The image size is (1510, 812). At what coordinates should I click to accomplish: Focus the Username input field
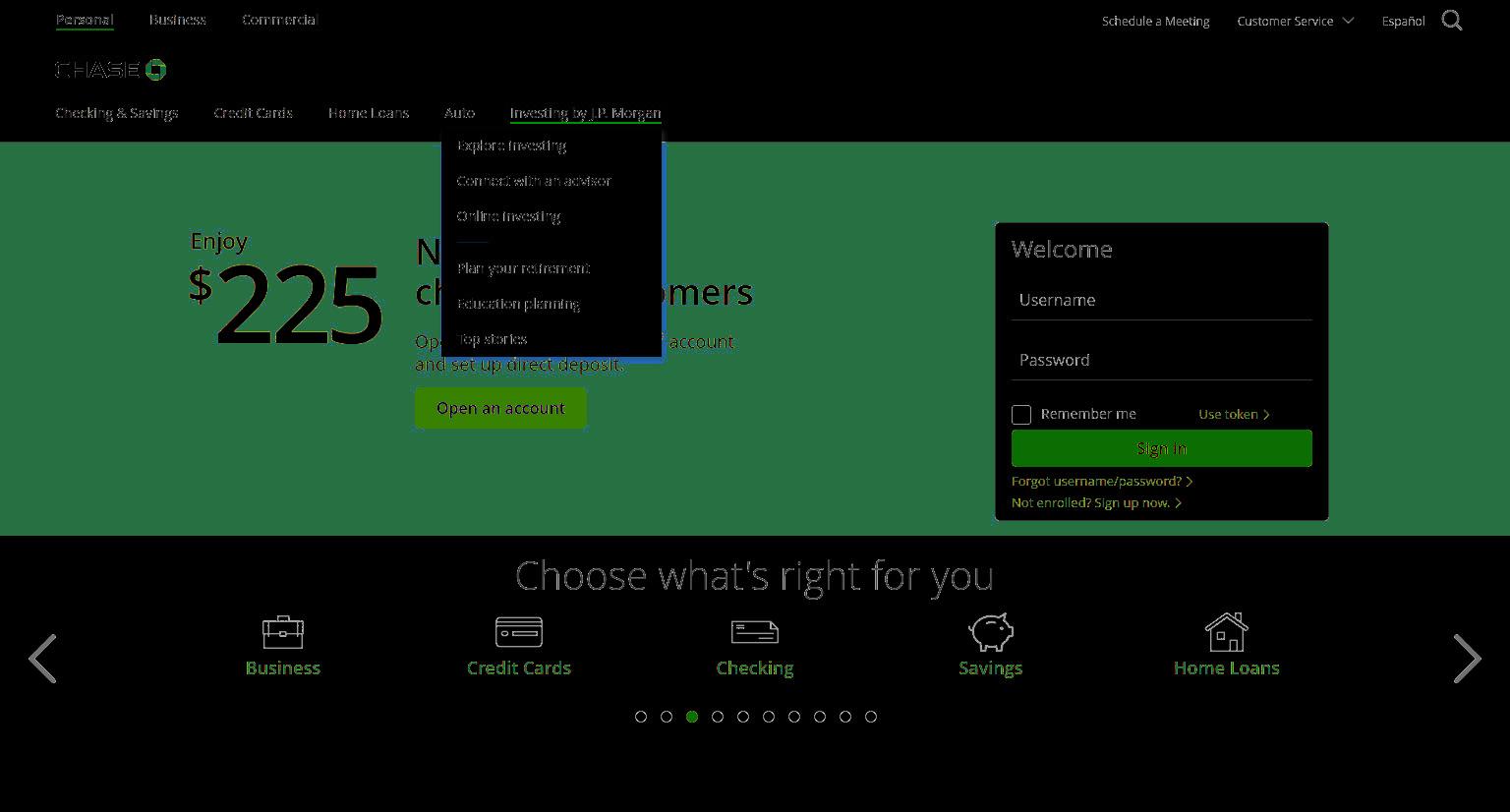coord(1162,300)
